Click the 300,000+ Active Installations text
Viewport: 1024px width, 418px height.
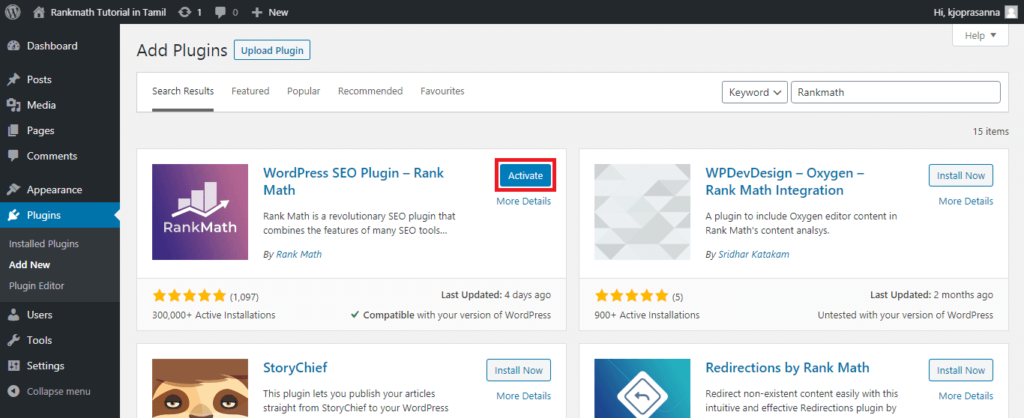214,315
